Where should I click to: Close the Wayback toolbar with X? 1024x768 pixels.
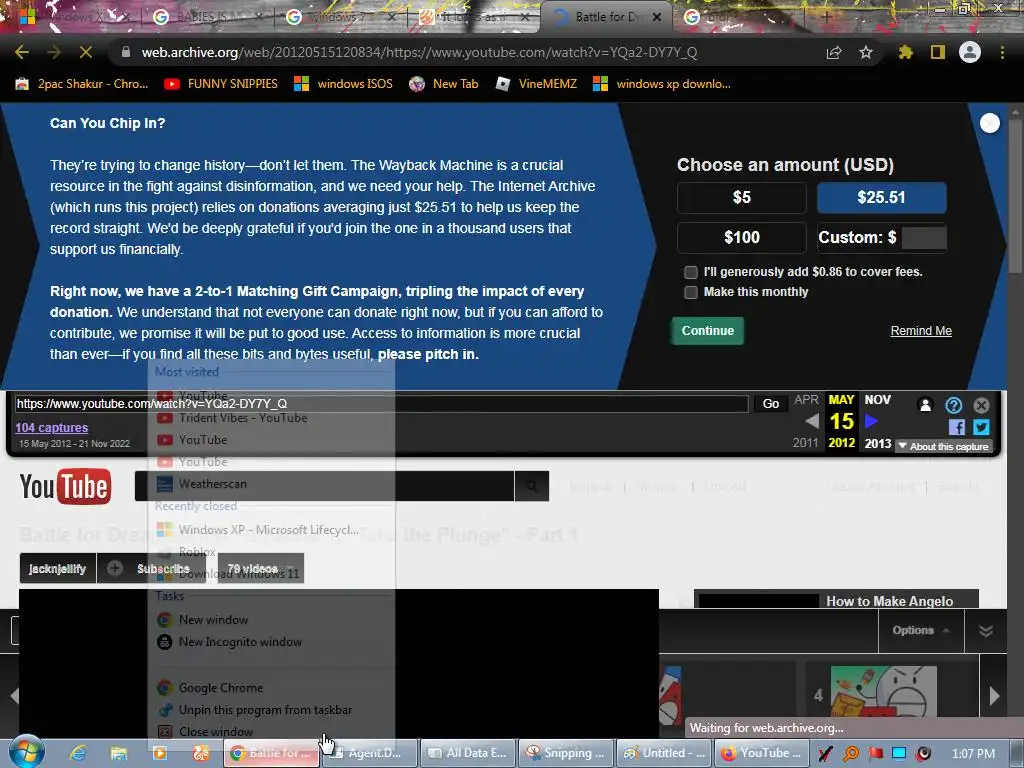pyautogui.click(x=981, y=405)
